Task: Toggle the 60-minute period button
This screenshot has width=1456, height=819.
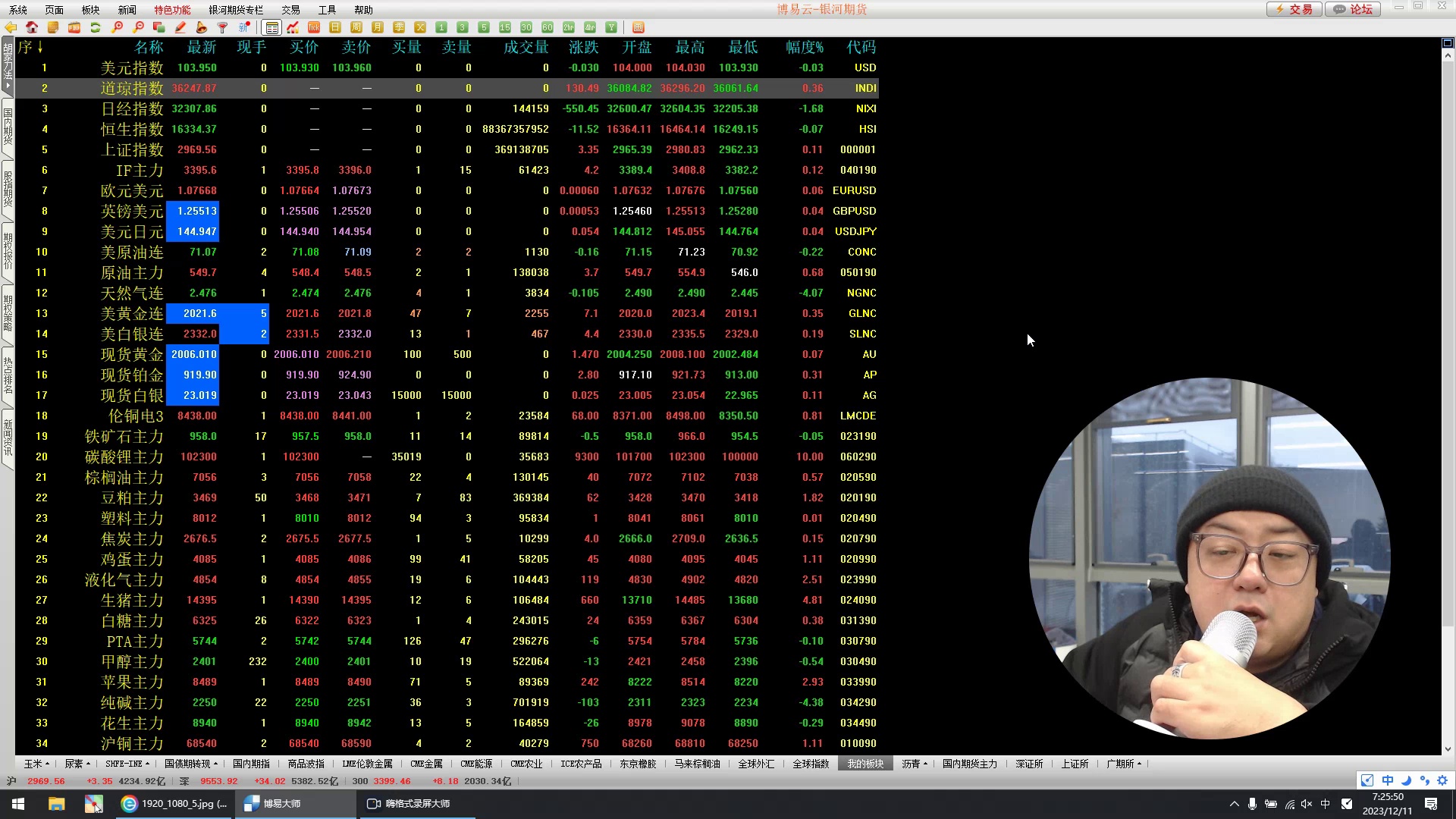Action: click(548, 27)
